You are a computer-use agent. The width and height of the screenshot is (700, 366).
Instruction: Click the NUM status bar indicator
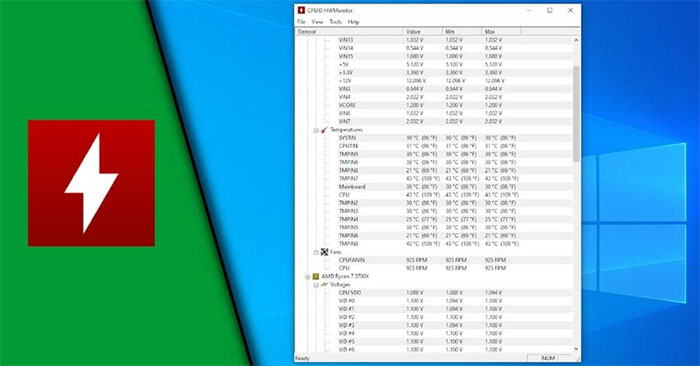tap(548, 358)
